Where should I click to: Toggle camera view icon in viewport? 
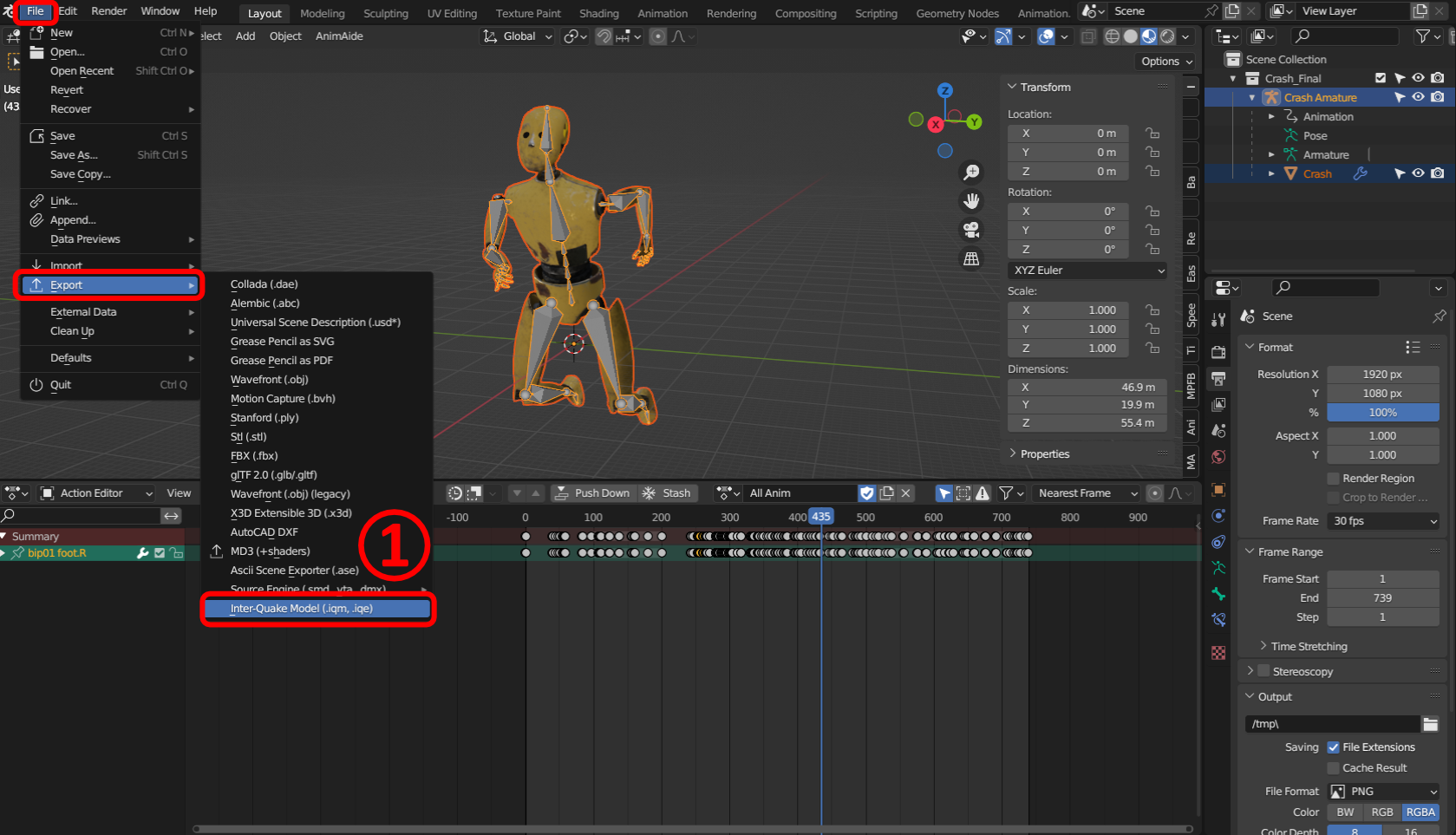[971, 230]
